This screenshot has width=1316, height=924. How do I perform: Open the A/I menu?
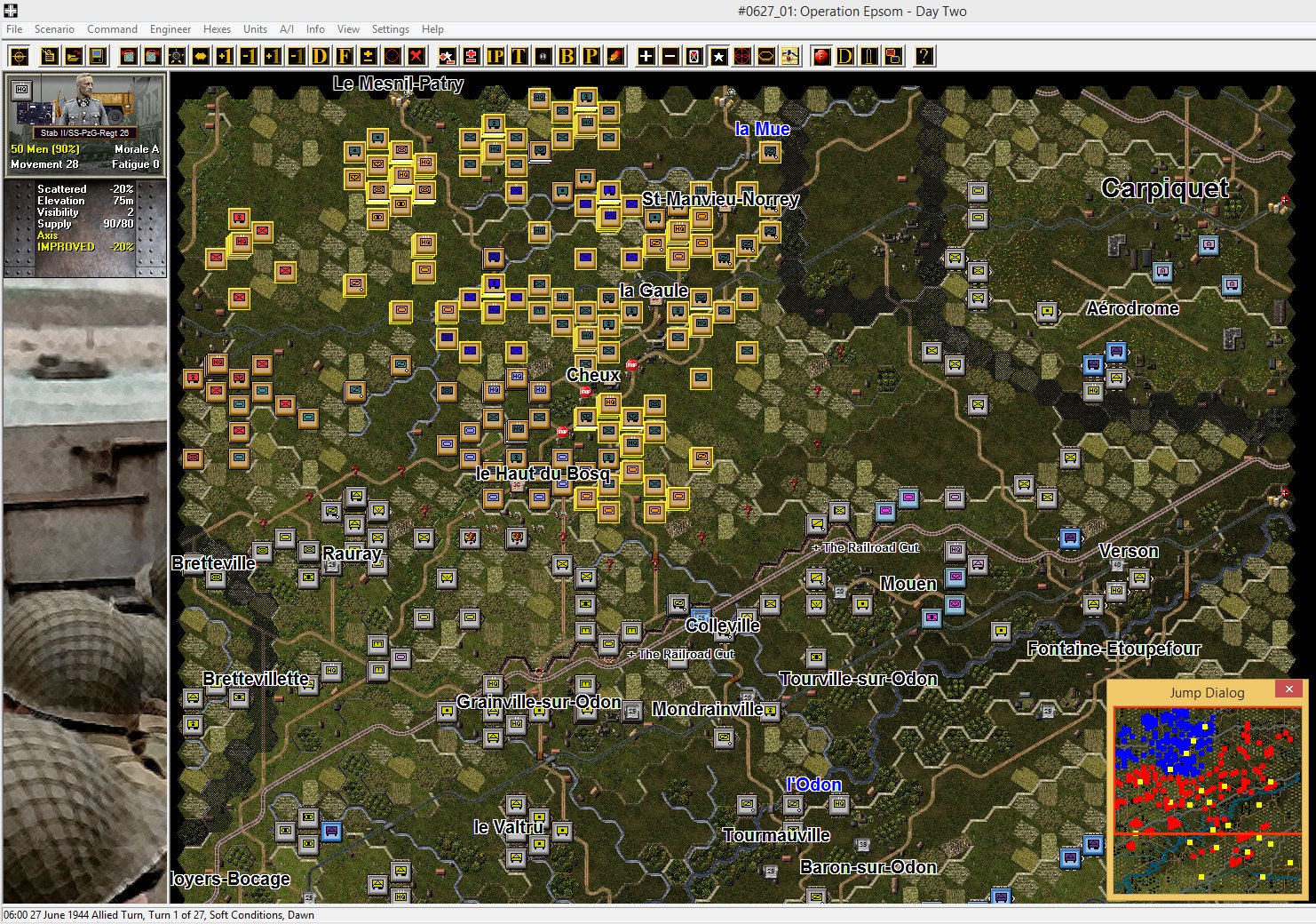click(x=287, y=29)
